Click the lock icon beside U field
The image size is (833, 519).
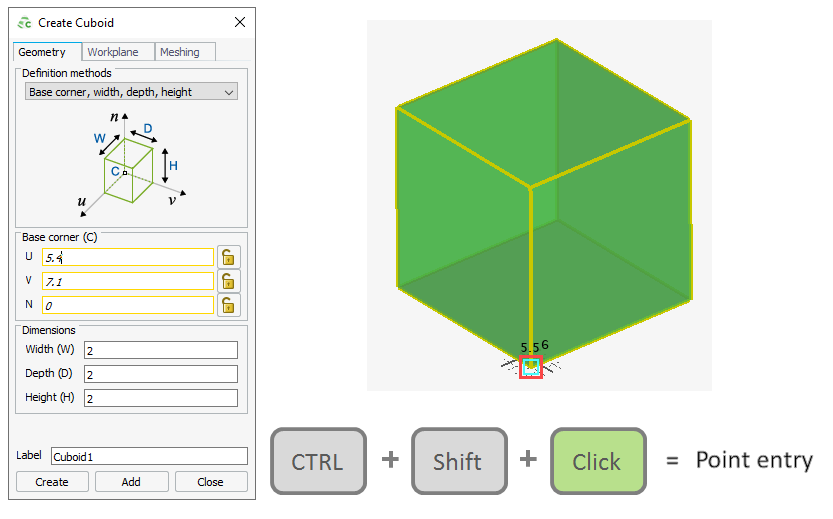coord(229,257)
